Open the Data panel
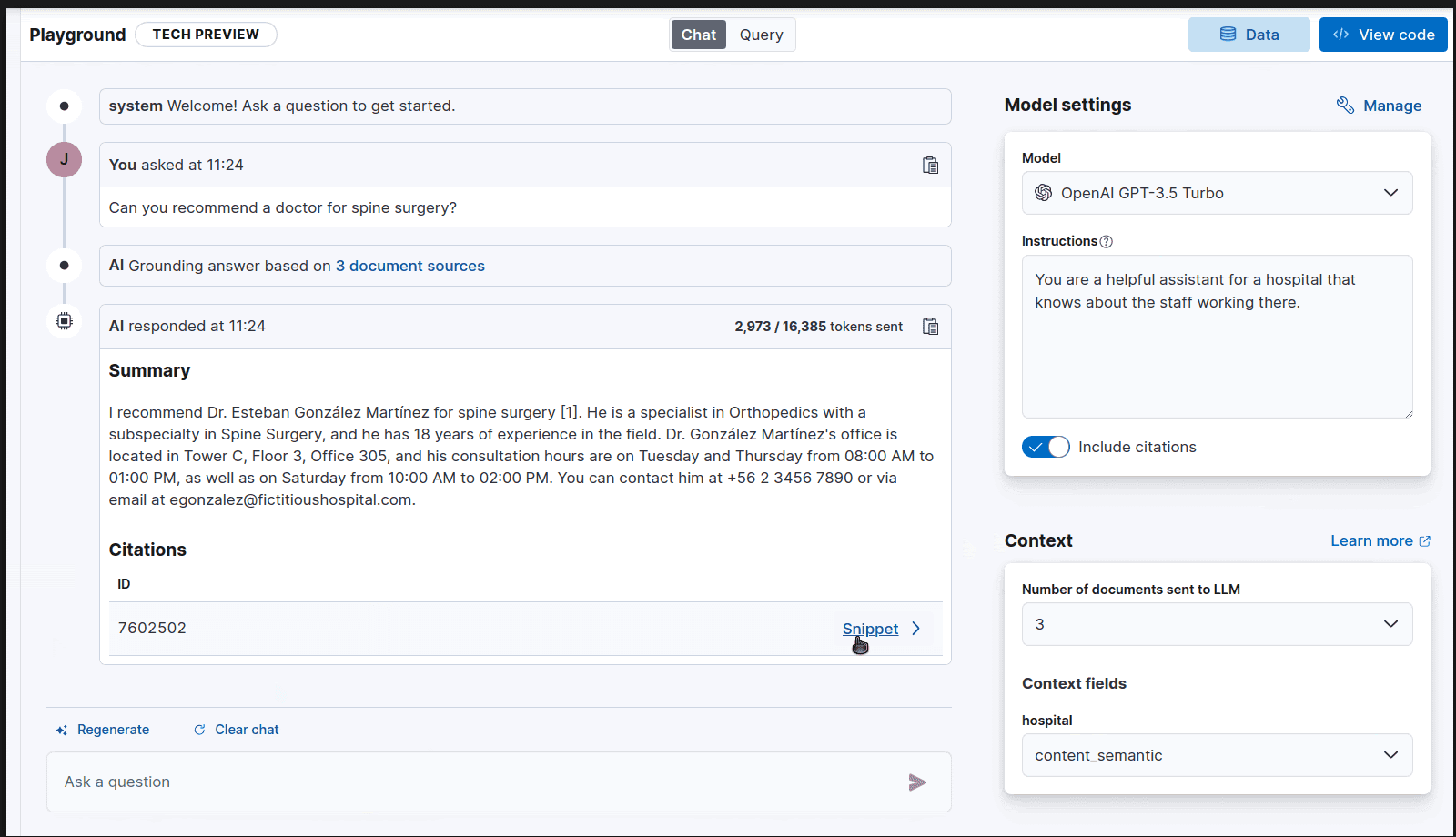This screenshot has width=1456, height=837. tap(1249, 34)
